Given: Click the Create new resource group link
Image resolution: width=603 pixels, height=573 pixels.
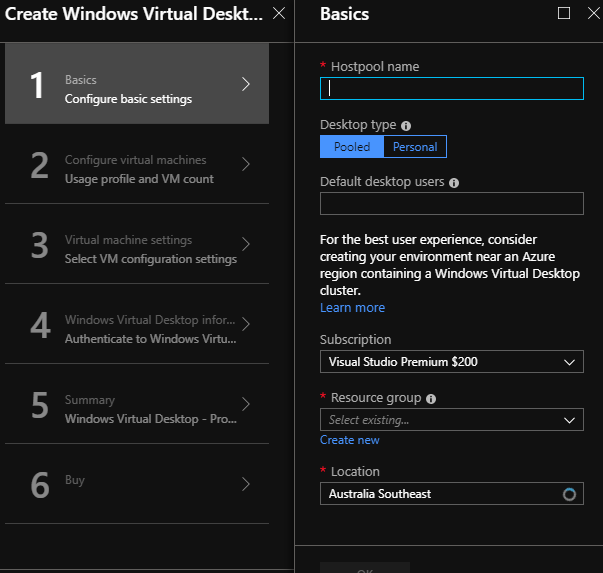Looking at the screenshot, I should coord(349,440).
